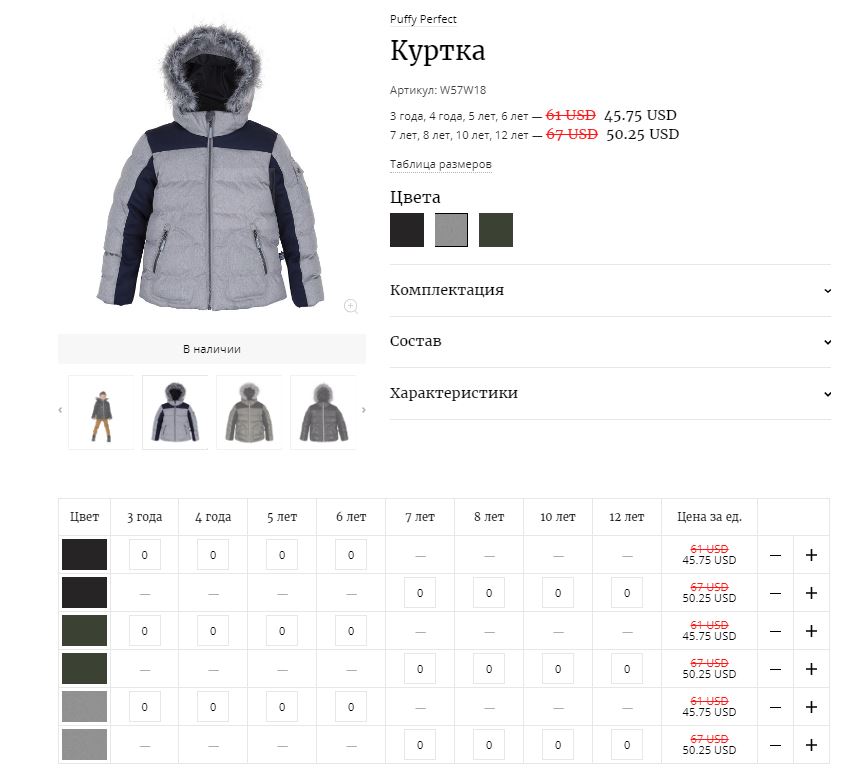This screenshot has height=774, width=855.
Task: Advance thumbnail carousel with right arrow
Action: [x=364, y=410]
